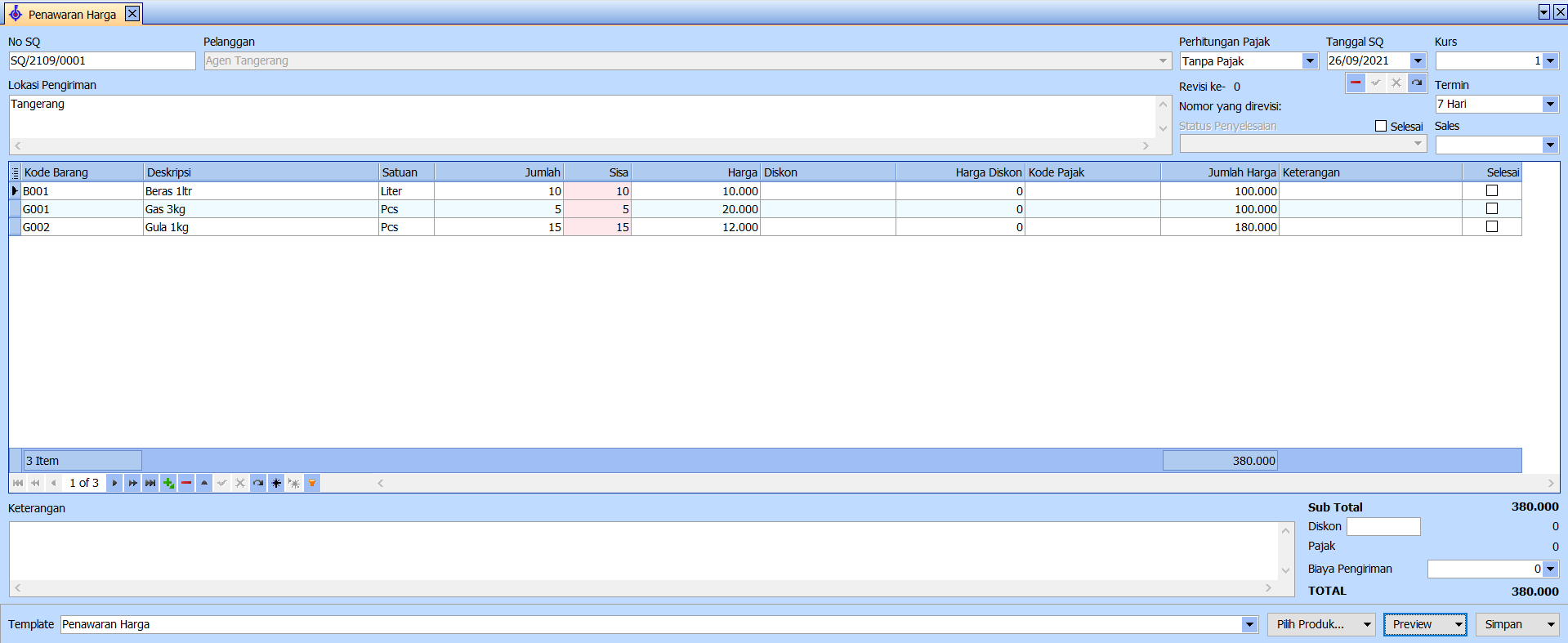Jump to next page of records
Image resolution: width=1568 pixels, height=643 pixels.
click(132, 483)
